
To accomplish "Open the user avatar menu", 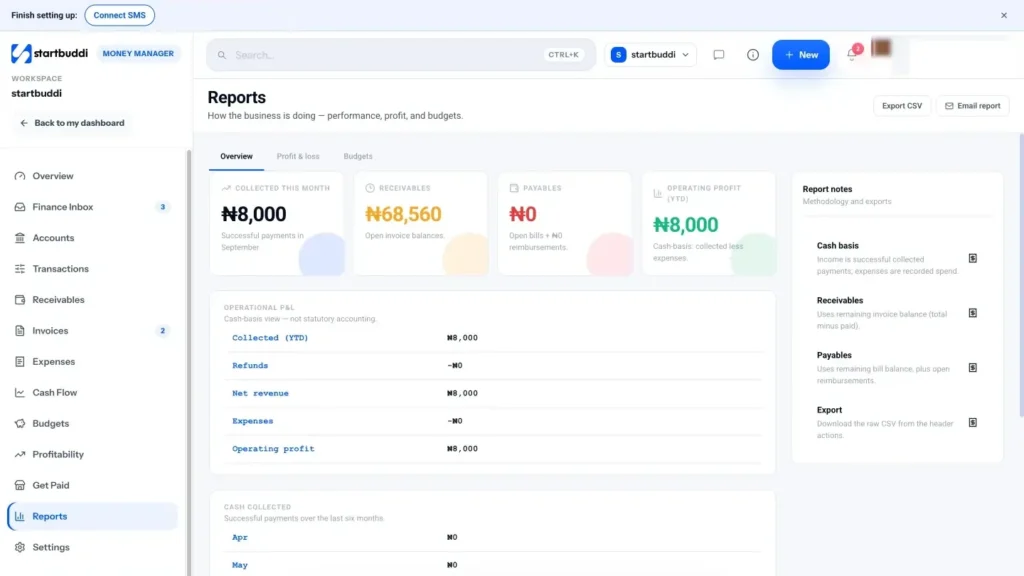I will (881, 48).
